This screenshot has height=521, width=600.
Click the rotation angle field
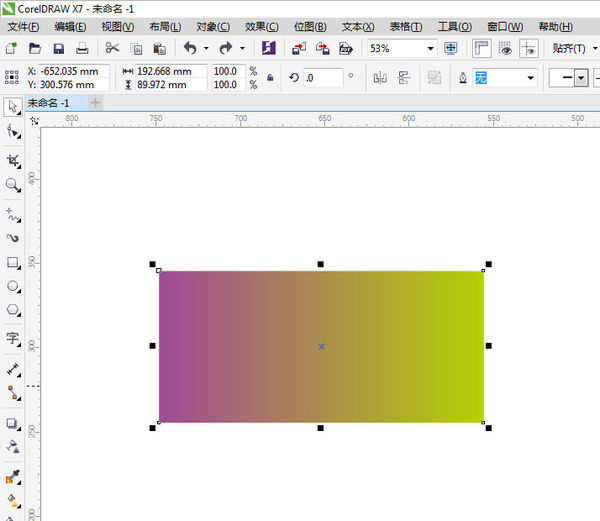[x=323, y=78]
